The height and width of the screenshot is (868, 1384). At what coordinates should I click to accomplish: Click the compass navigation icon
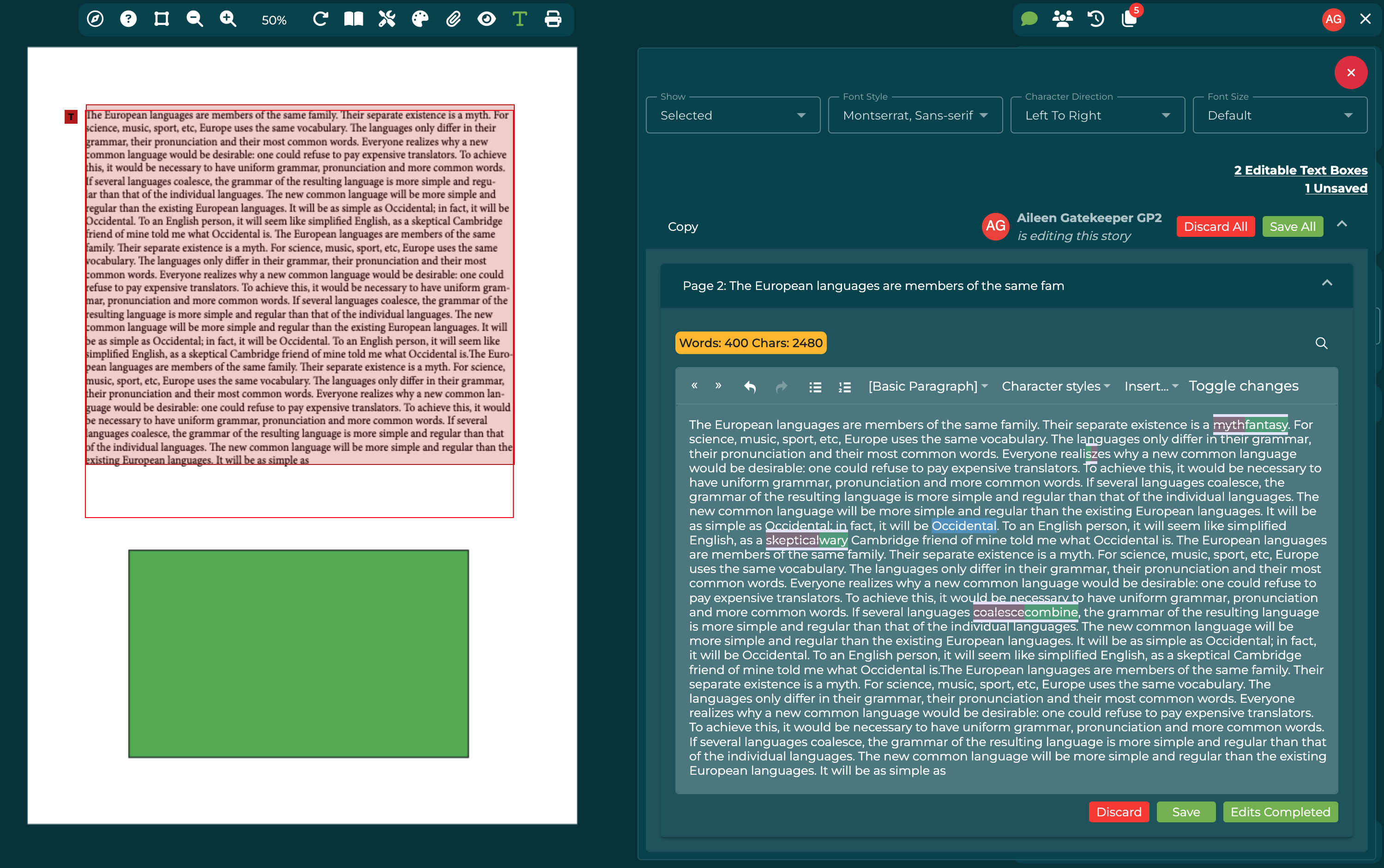[95, 19]
